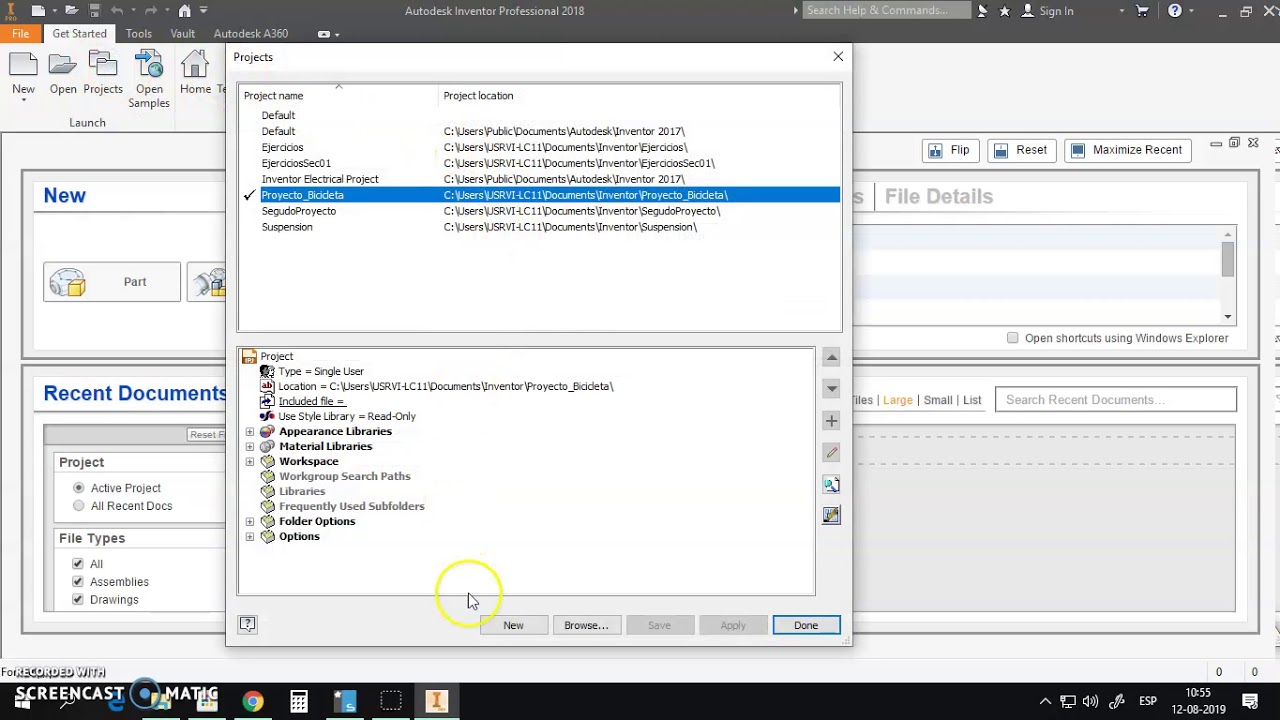Click the Part template button

(x=112, y=282)
